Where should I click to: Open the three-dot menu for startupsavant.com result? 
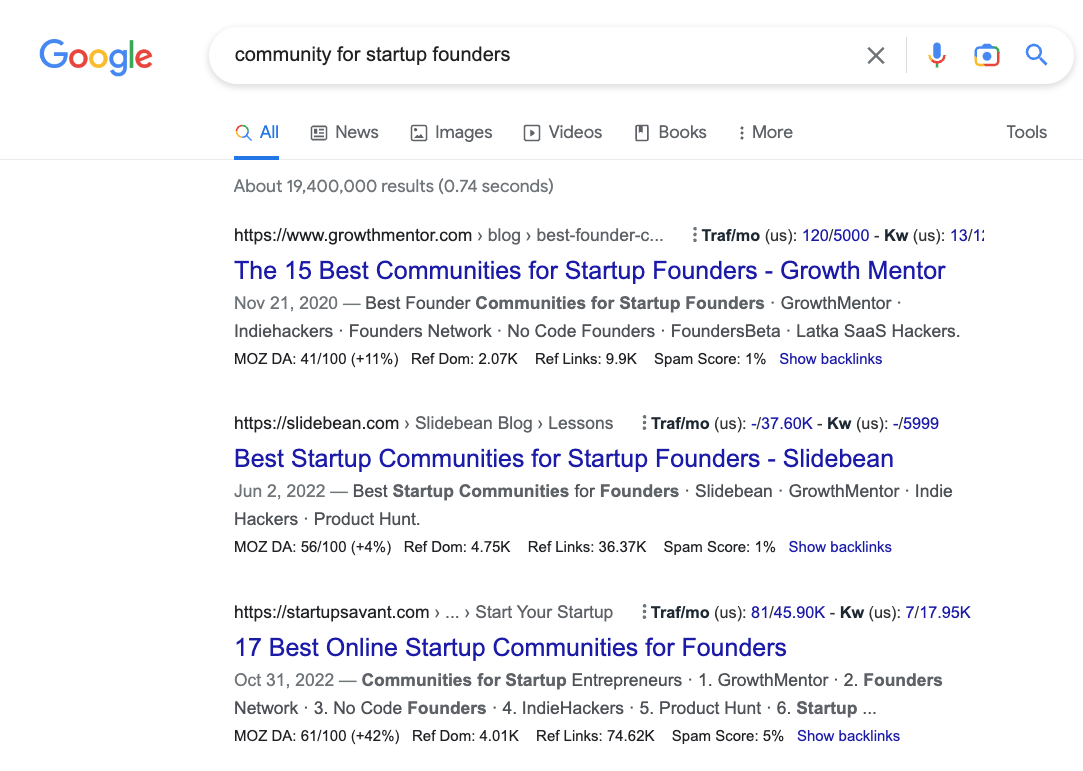pos(644,612)
